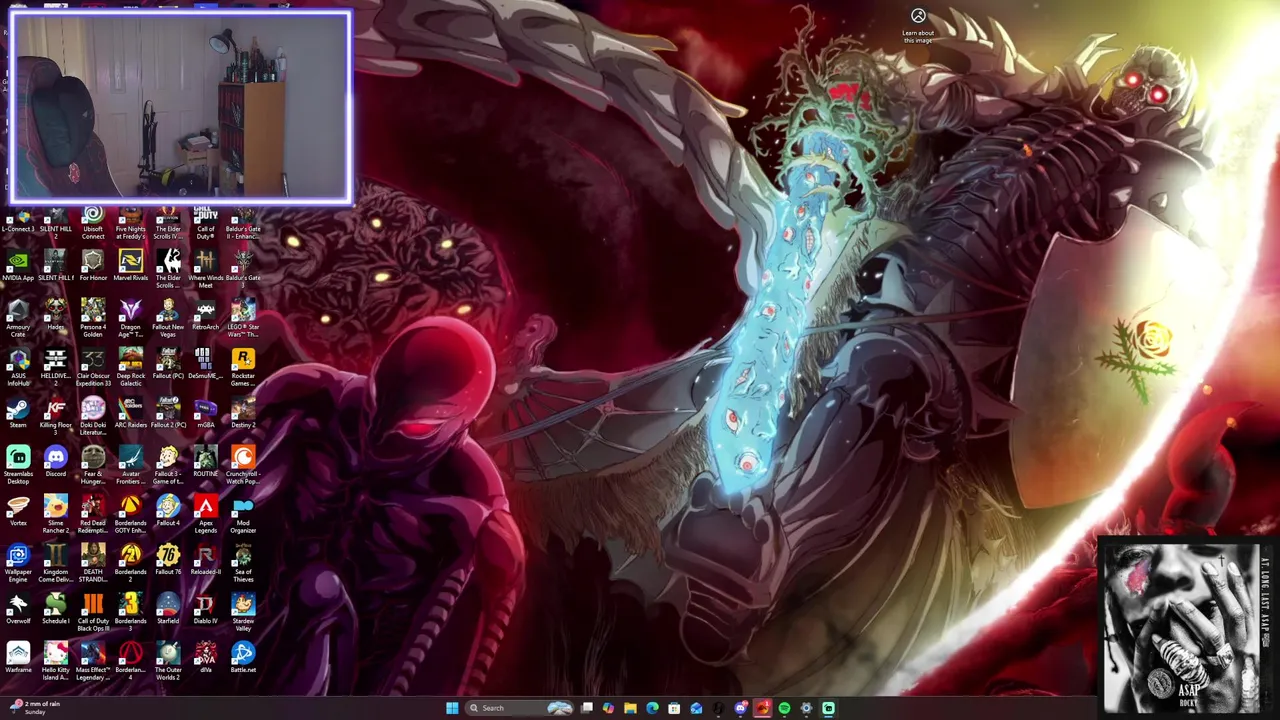The image size is (1280, 720).
Task: Launch the Fallout 4 desktop icon
Action: click(168, 511)
